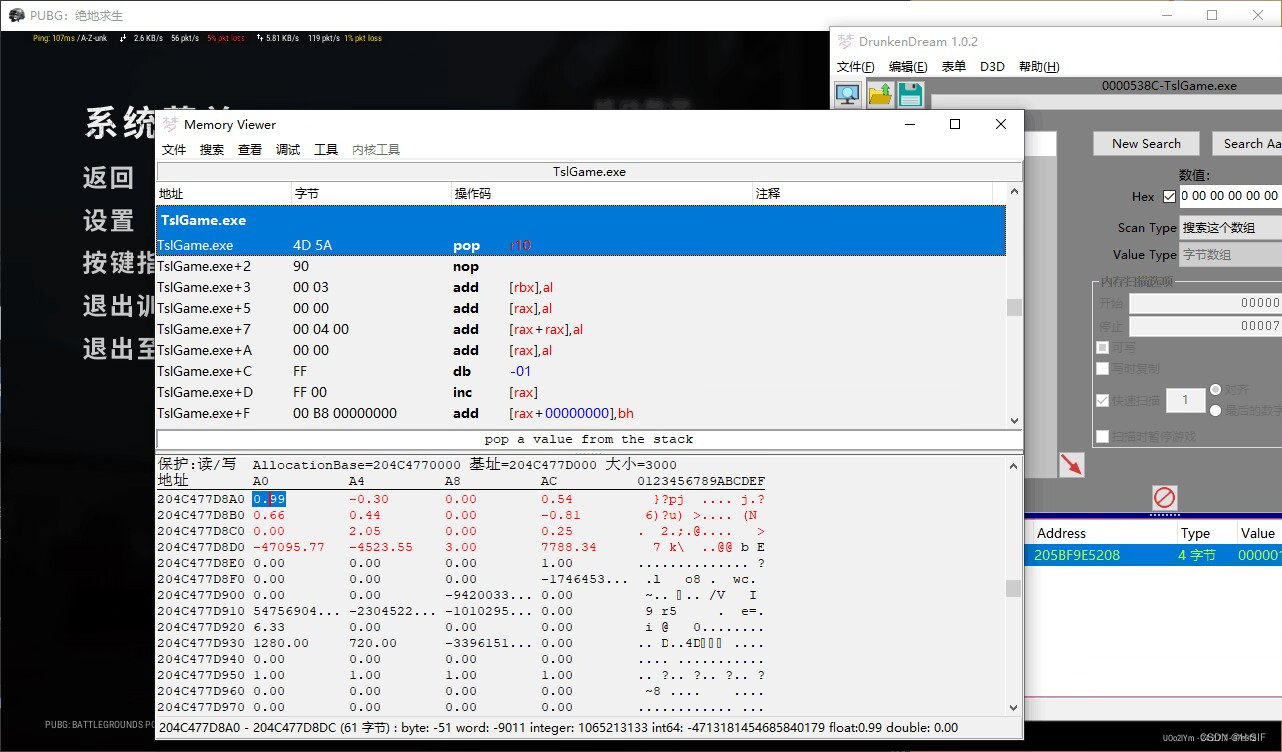Click the Type column header in address list
This screenshot has width=1282, height=752.
point(1206,533)
